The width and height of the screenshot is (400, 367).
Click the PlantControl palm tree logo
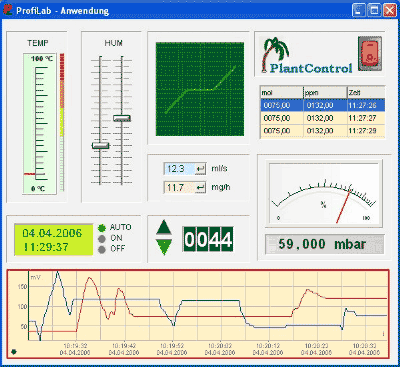click(x=307, y=55)
